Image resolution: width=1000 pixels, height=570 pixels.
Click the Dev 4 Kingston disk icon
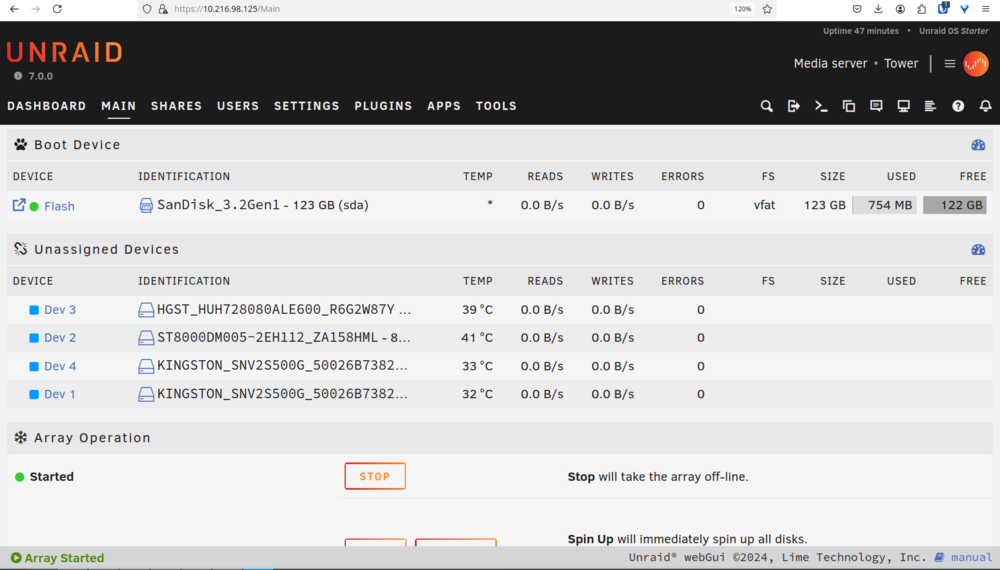pyautogui.click(x=145, y=366)
